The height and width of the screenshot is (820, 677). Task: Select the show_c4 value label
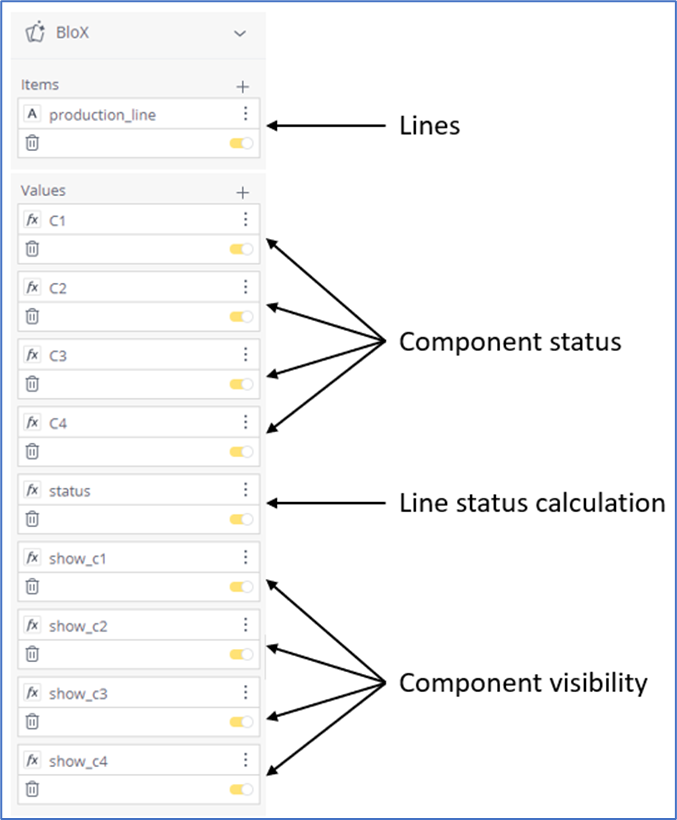(78, 762)
